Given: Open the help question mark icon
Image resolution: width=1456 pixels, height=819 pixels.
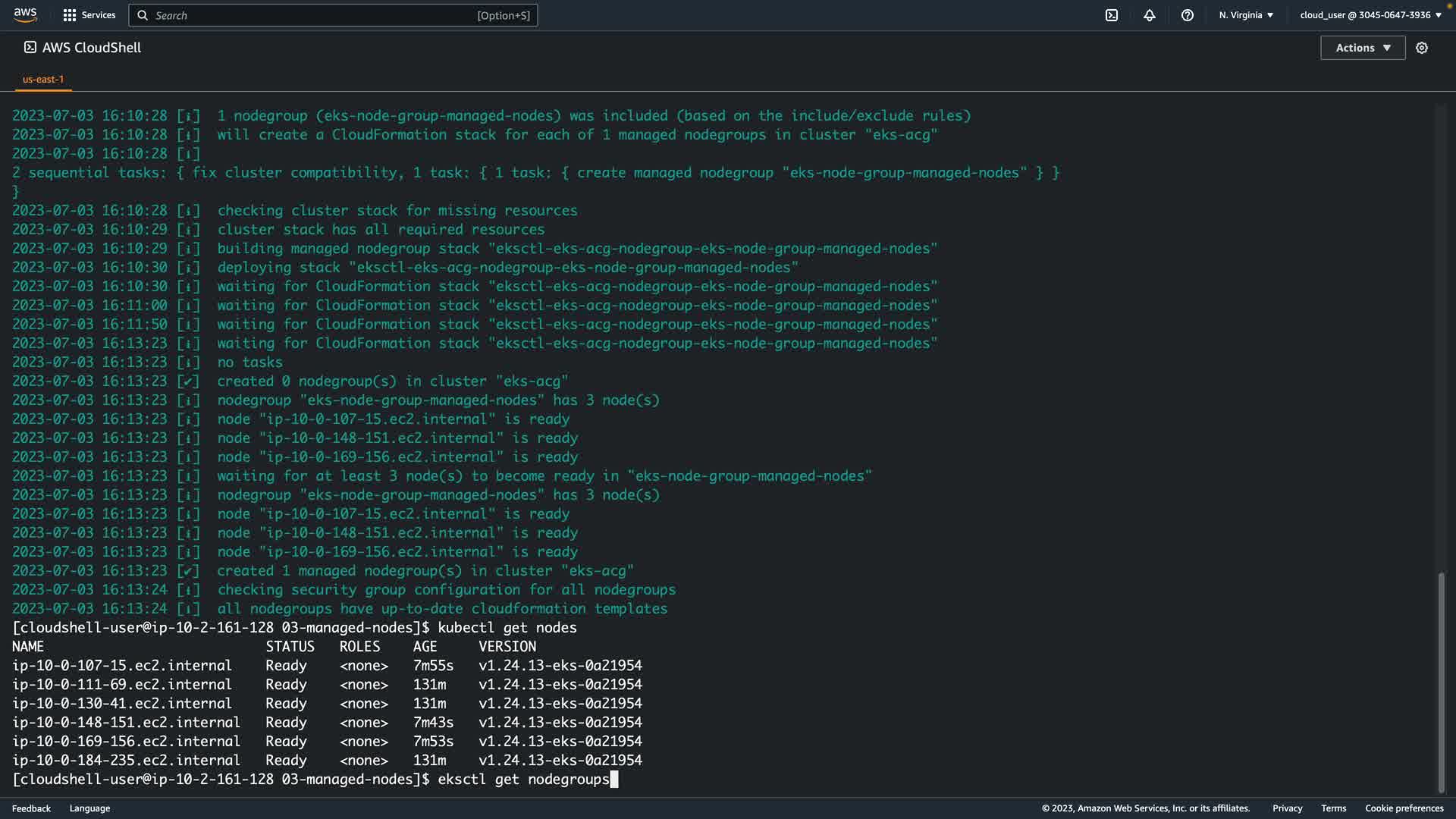Looking at the screenshot, I should [1188, 15].
